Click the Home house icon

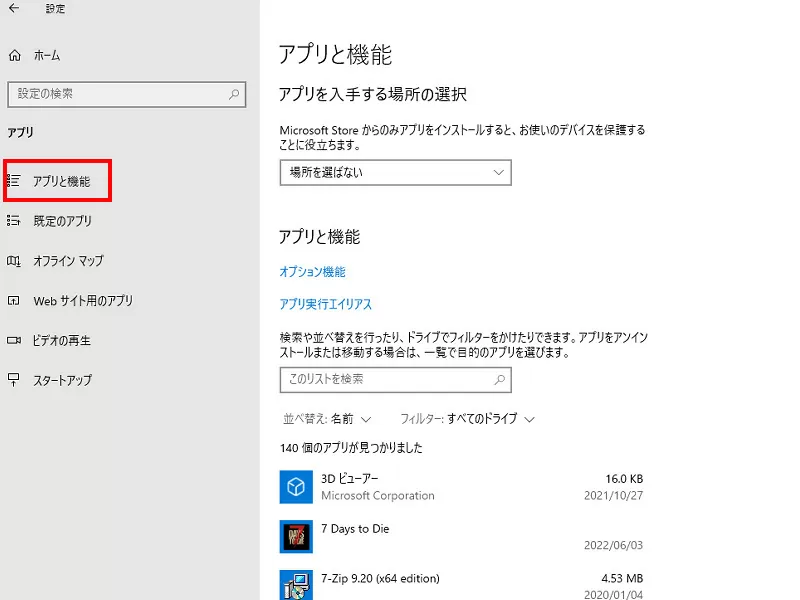point(15,55)
